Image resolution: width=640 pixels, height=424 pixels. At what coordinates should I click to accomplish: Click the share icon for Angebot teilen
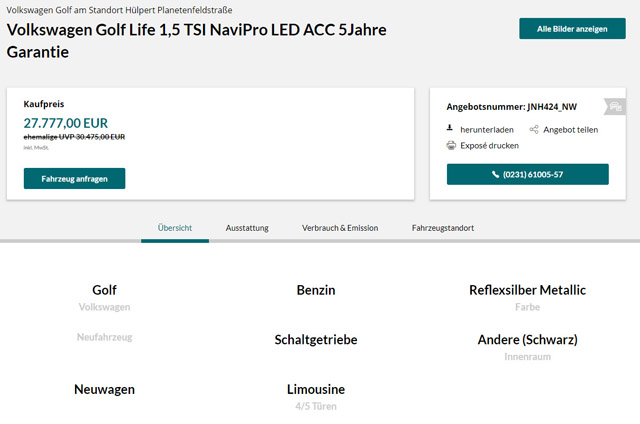coord(534,129)
